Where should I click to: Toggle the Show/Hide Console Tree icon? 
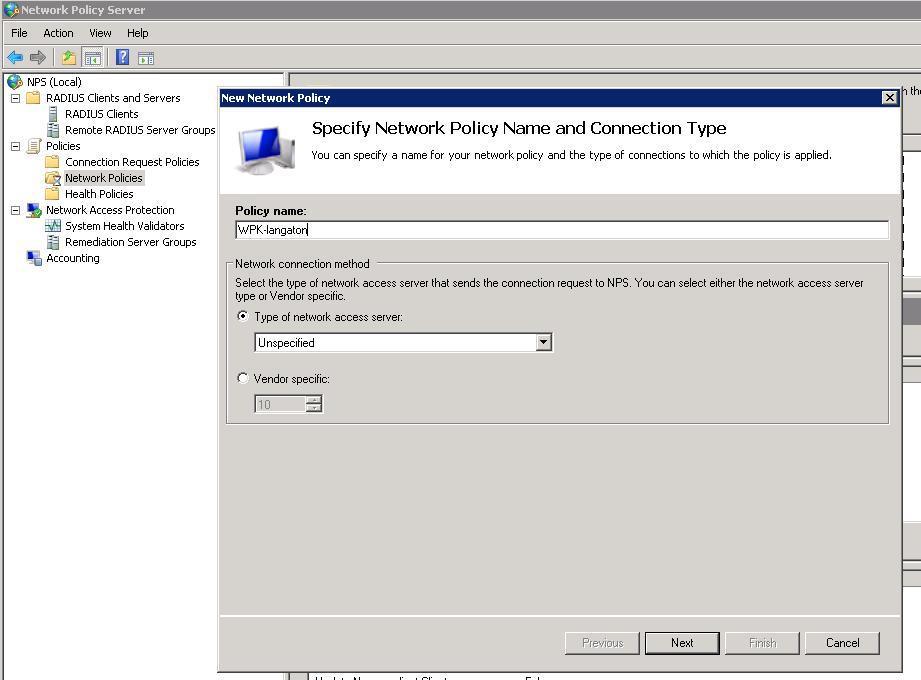pos(92,58)
